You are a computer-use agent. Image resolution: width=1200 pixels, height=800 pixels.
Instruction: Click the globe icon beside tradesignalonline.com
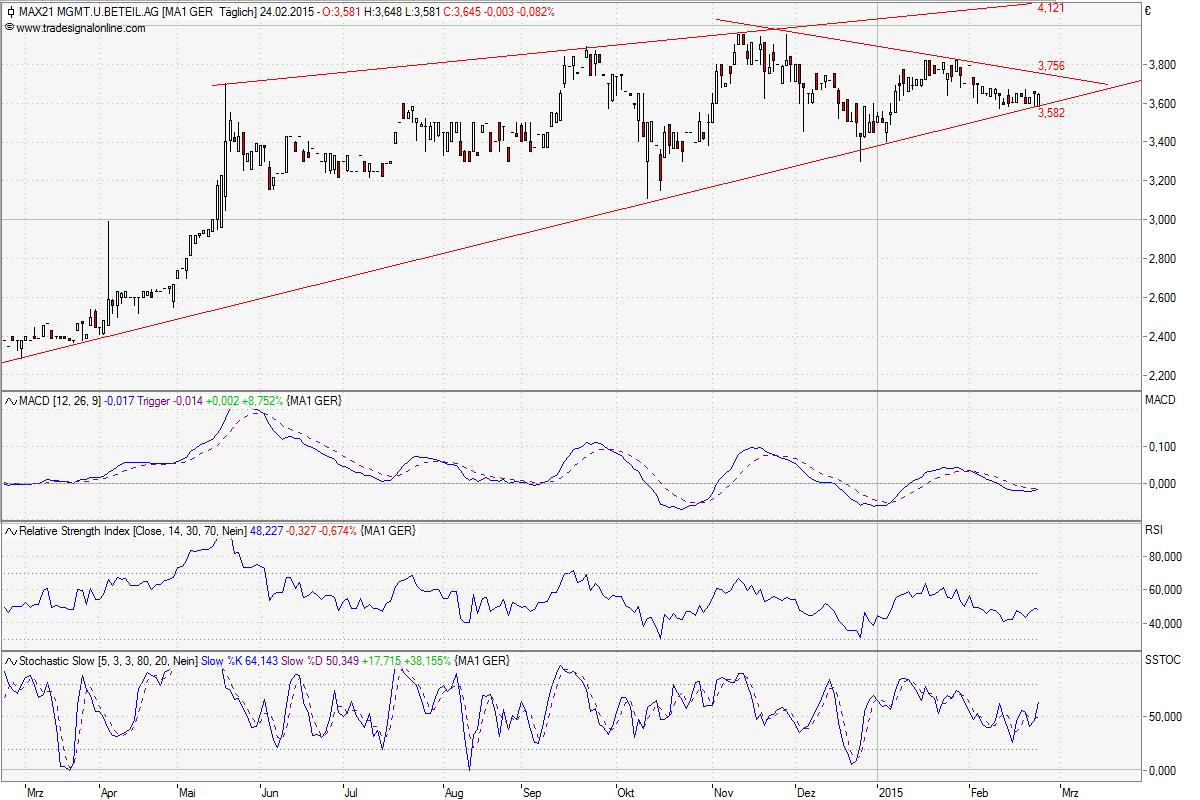pyautogui.click(x=9, y=28)
